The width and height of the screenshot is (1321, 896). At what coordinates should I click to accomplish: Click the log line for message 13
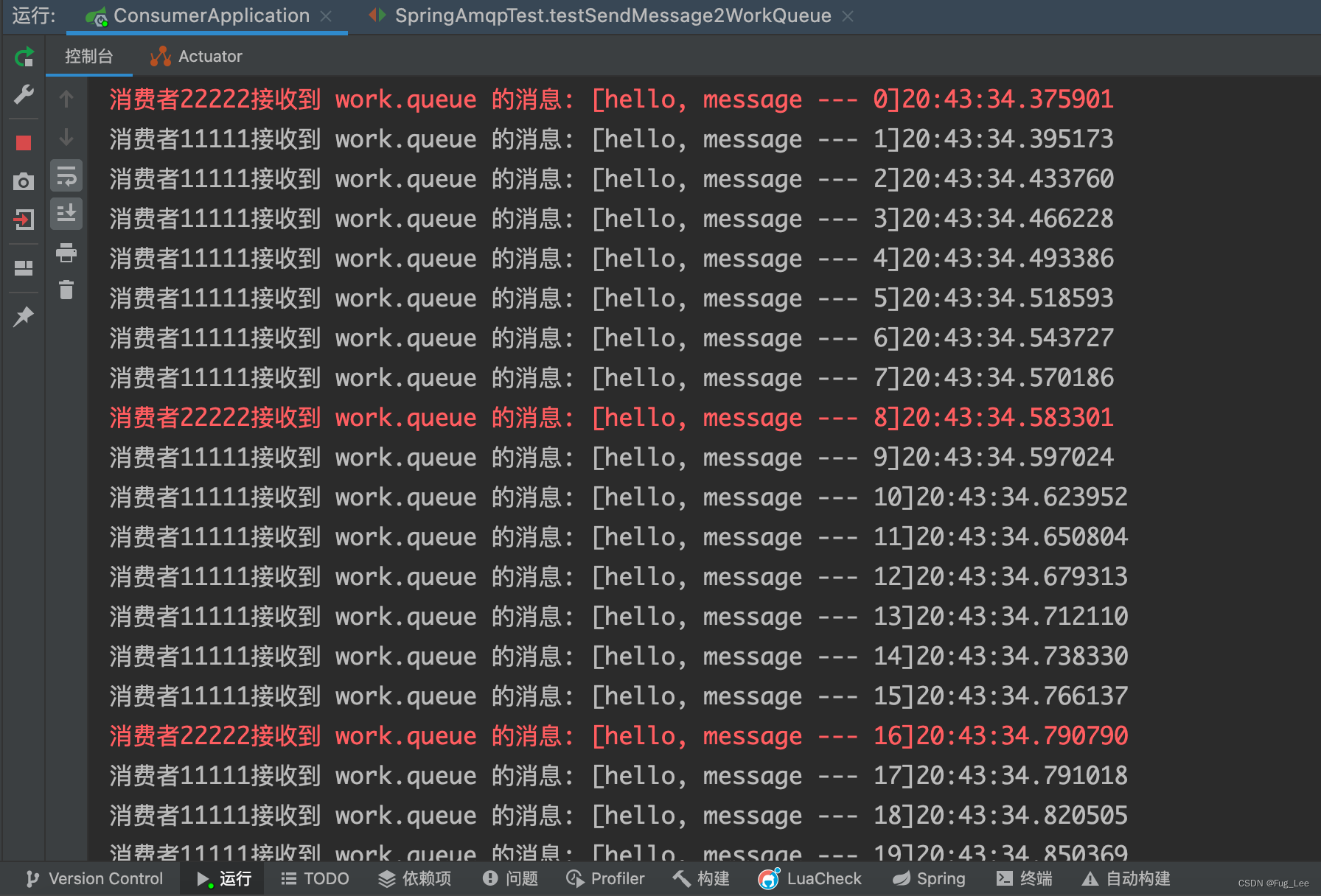(x=618, y=616)
